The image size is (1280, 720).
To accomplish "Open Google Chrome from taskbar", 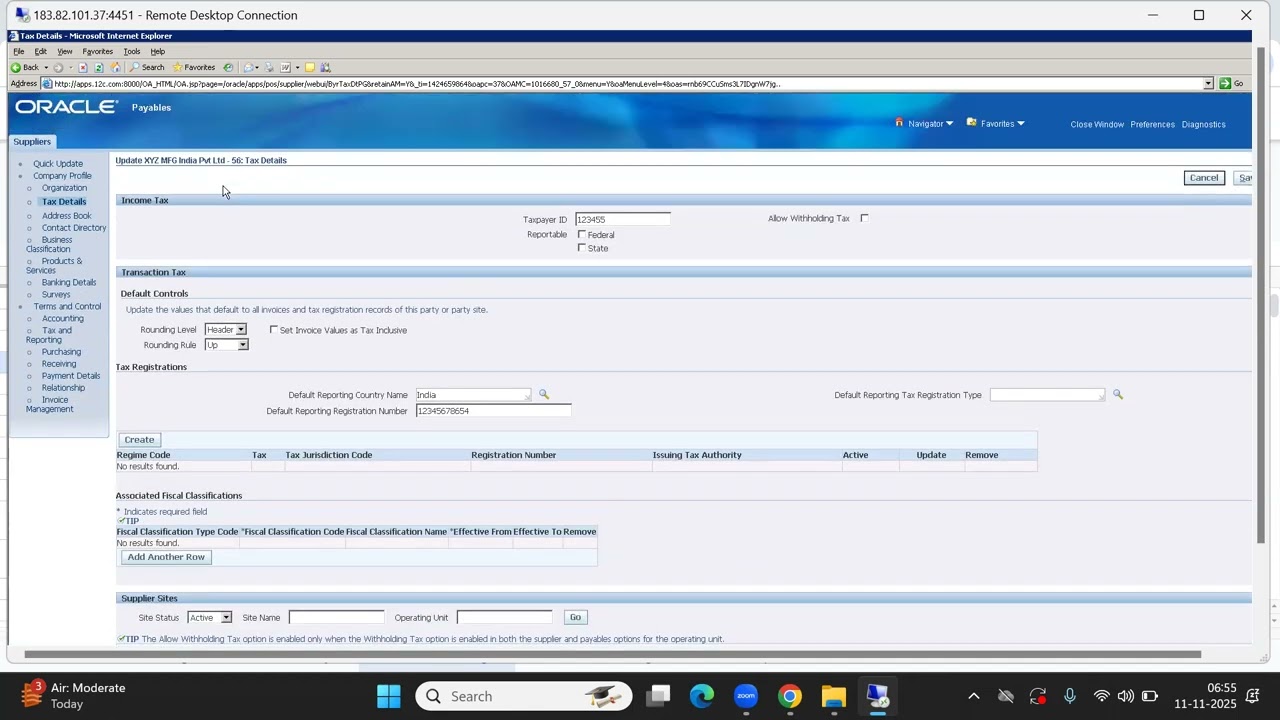I will click(x=790, y=696).
